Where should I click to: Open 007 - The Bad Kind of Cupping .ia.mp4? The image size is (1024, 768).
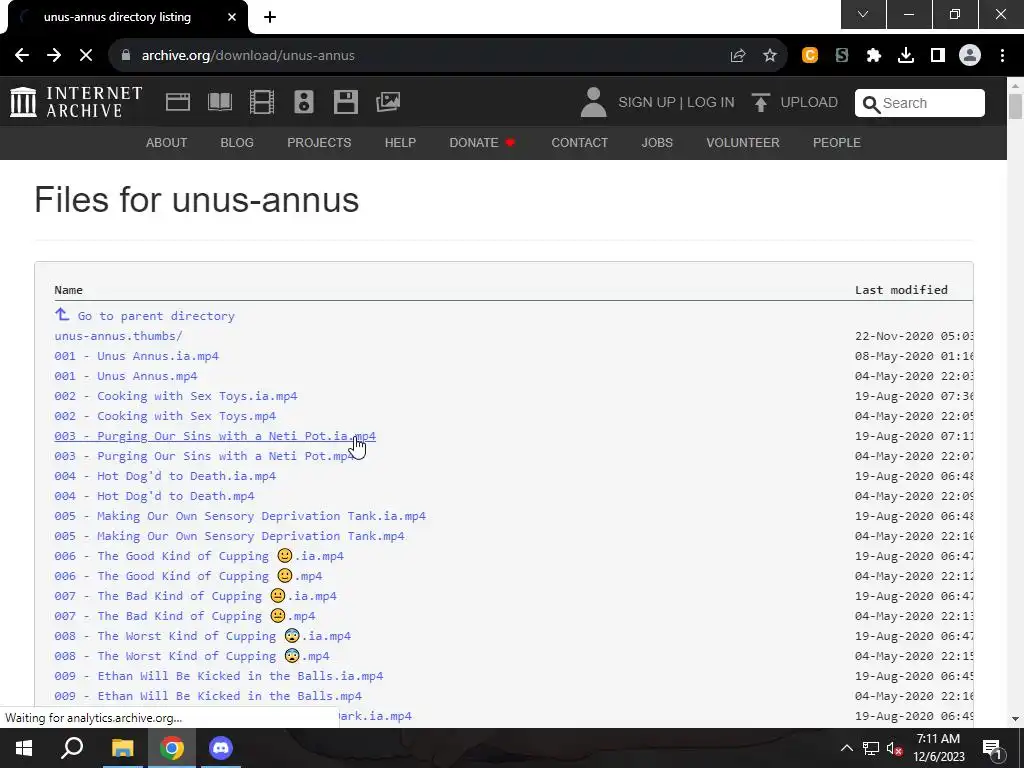(195, 596)
